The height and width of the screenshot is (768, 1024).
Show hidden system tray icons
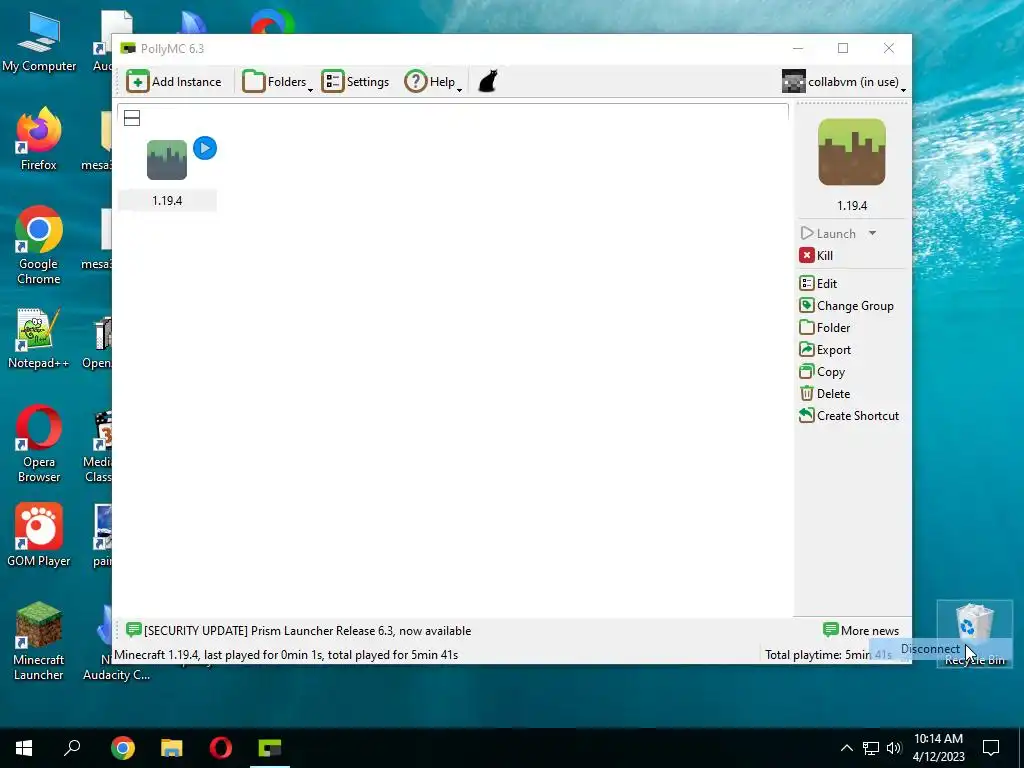coord(846,748)
